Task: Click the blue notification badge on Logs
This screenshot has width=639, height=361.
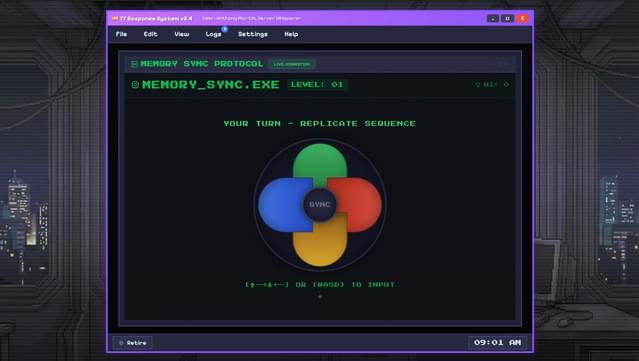Action: coord(225,29)
